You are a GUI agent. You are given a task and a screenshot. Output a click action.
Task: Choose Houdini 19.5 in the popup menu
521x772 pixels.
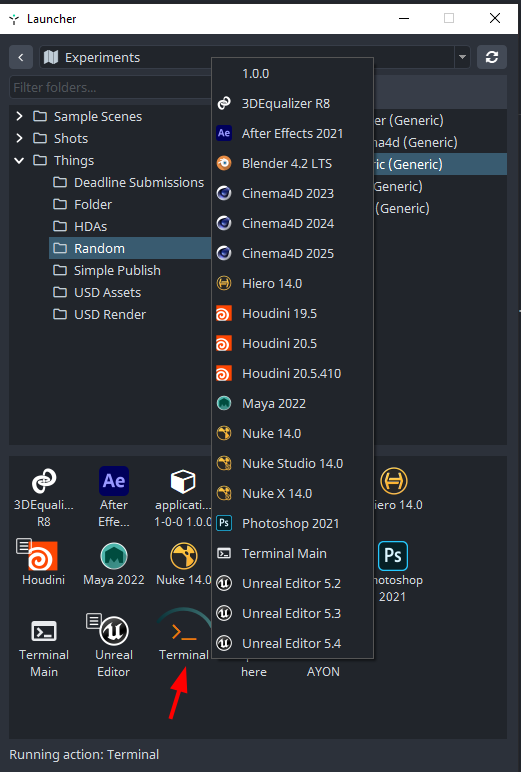pos(293,314)
